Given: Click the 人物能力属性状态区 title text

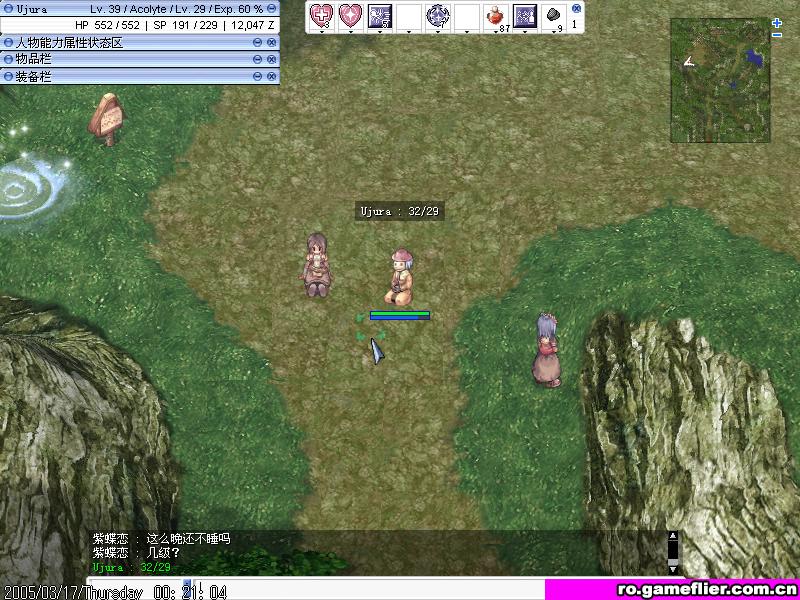Looking at the screenshot, I should pyautogui.click(x=69, y=43).
